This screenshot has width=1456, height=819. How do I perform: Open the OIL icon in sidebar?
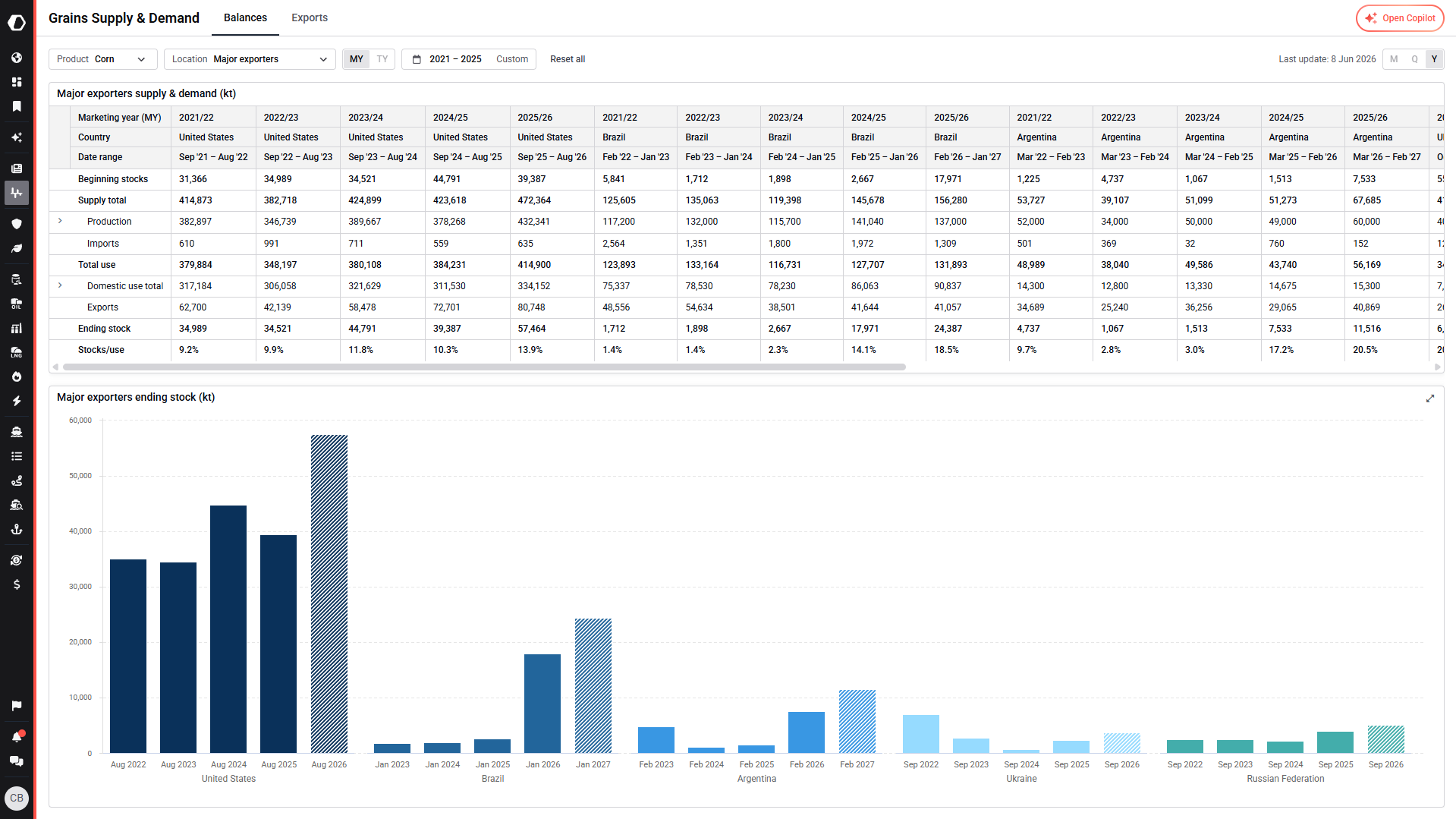17,304
